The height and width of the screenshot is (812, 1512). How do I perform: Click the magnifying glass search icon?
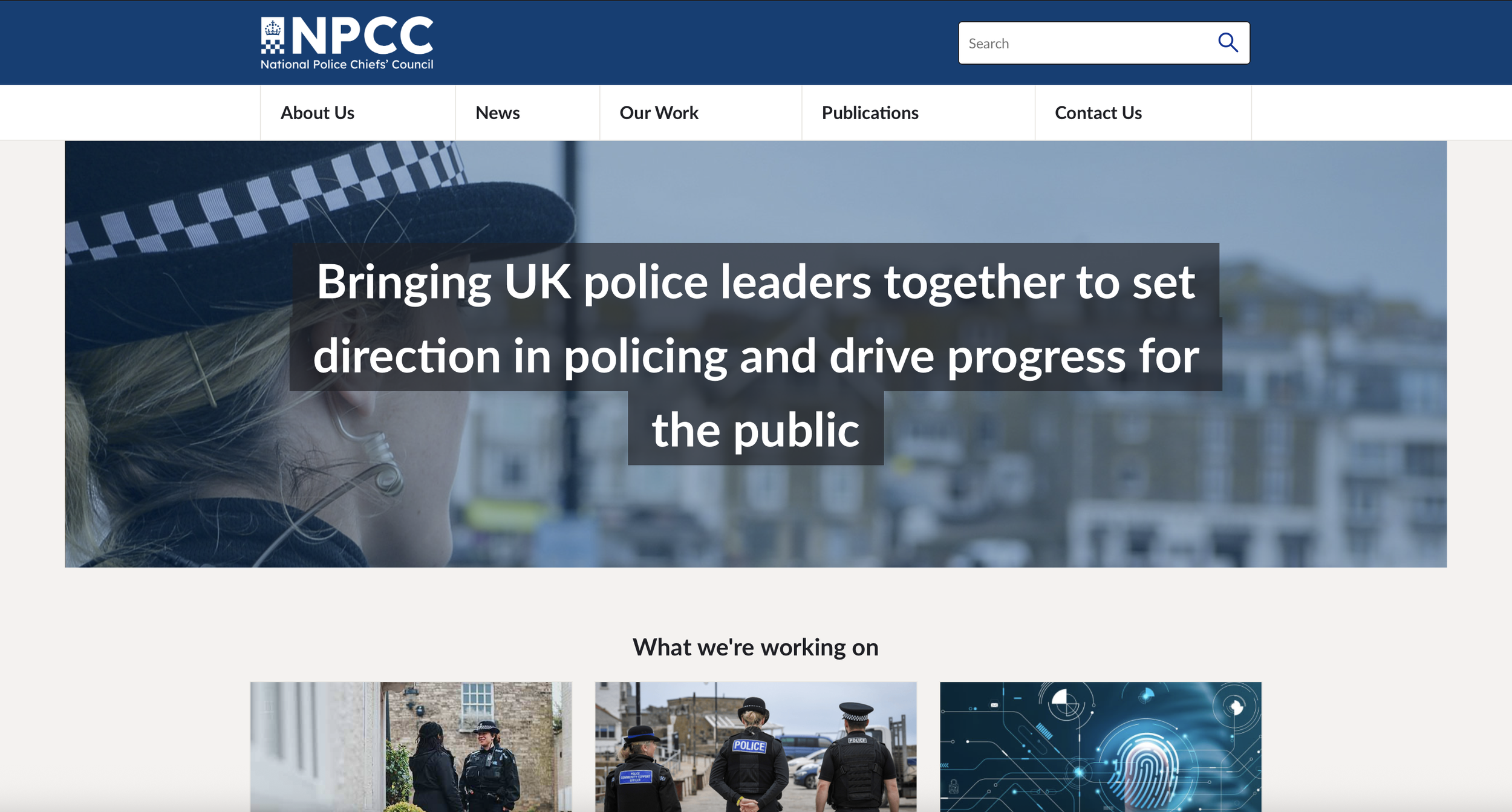click(x=1227, y=43)
